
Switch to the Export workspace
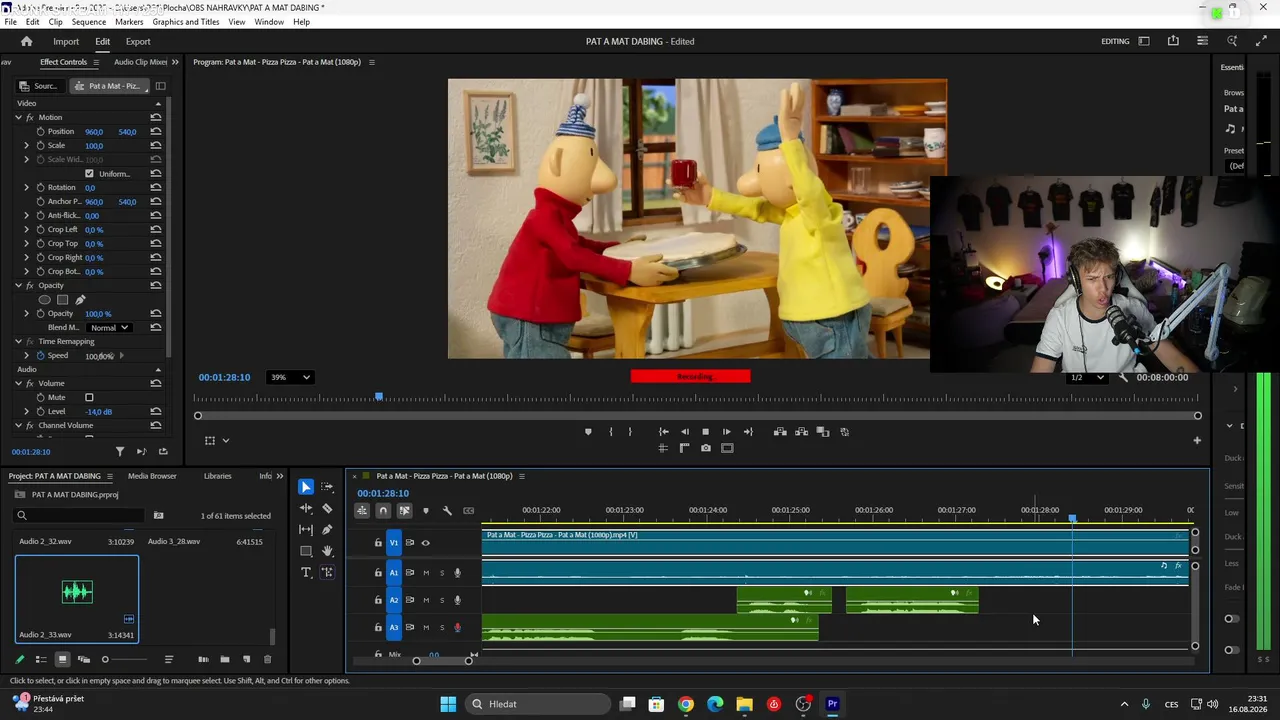click(x=138, y=41)
